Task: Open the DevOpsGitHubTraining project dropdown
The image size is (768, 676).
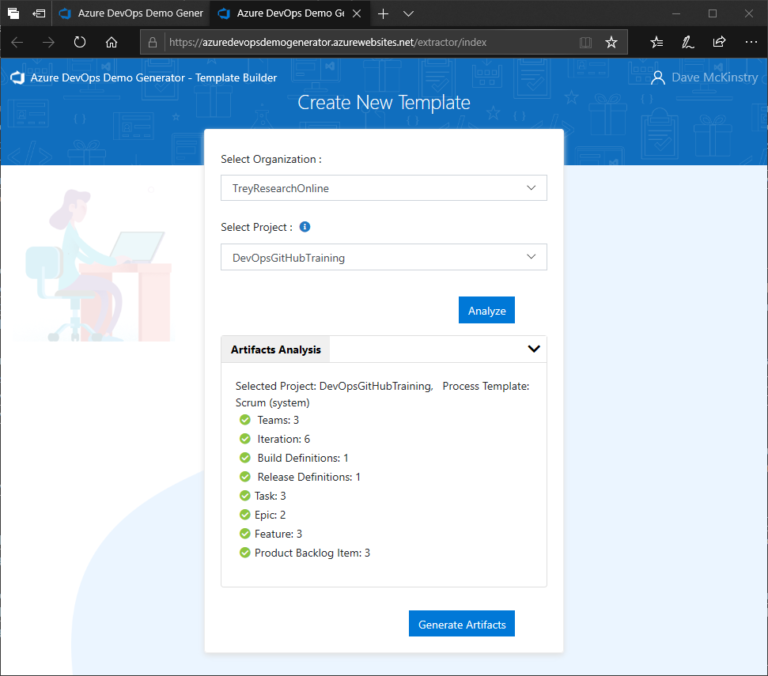Action: [383, 257]
